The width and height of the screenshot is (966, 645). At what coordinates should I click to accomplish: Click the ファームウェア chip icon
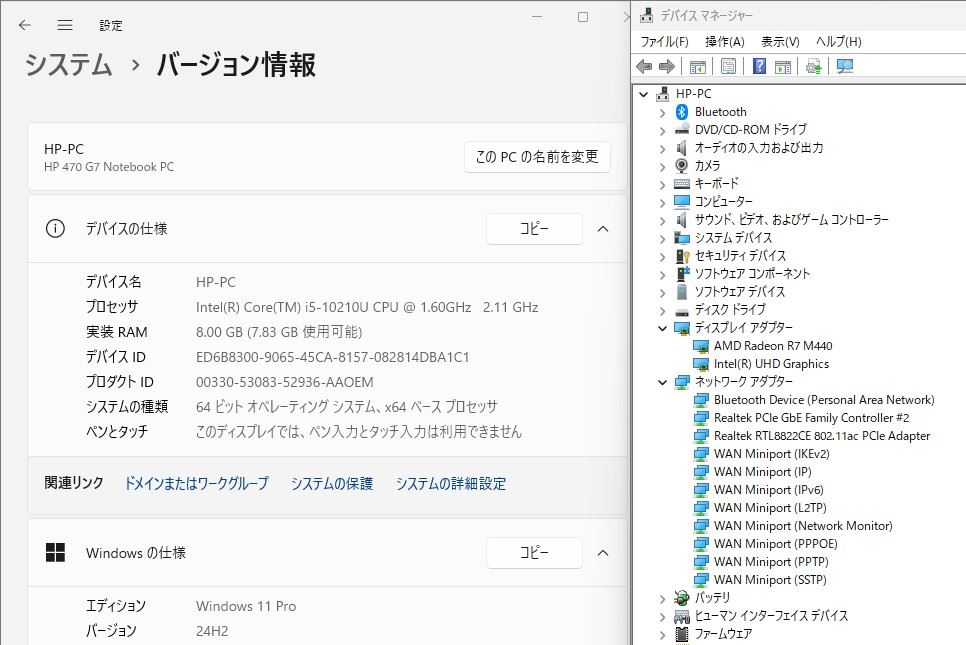[681, 634]
